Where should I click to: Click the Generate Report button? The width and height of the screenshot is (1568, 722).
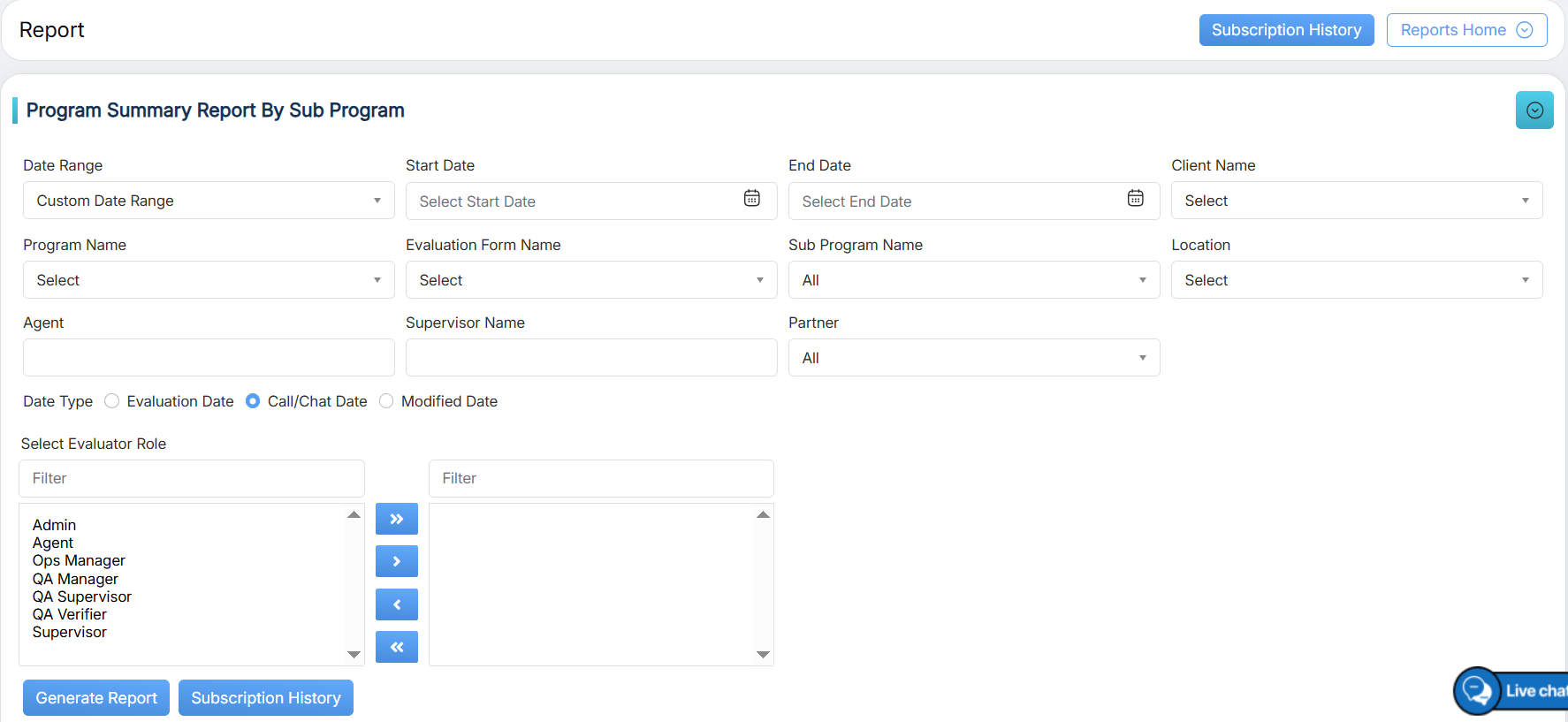(96, 698)
